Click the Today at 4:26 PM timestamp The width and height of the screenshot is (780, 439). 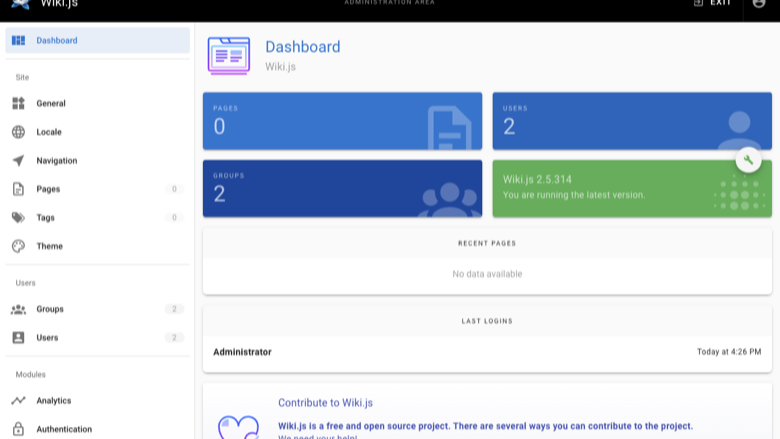coord(729,352)
